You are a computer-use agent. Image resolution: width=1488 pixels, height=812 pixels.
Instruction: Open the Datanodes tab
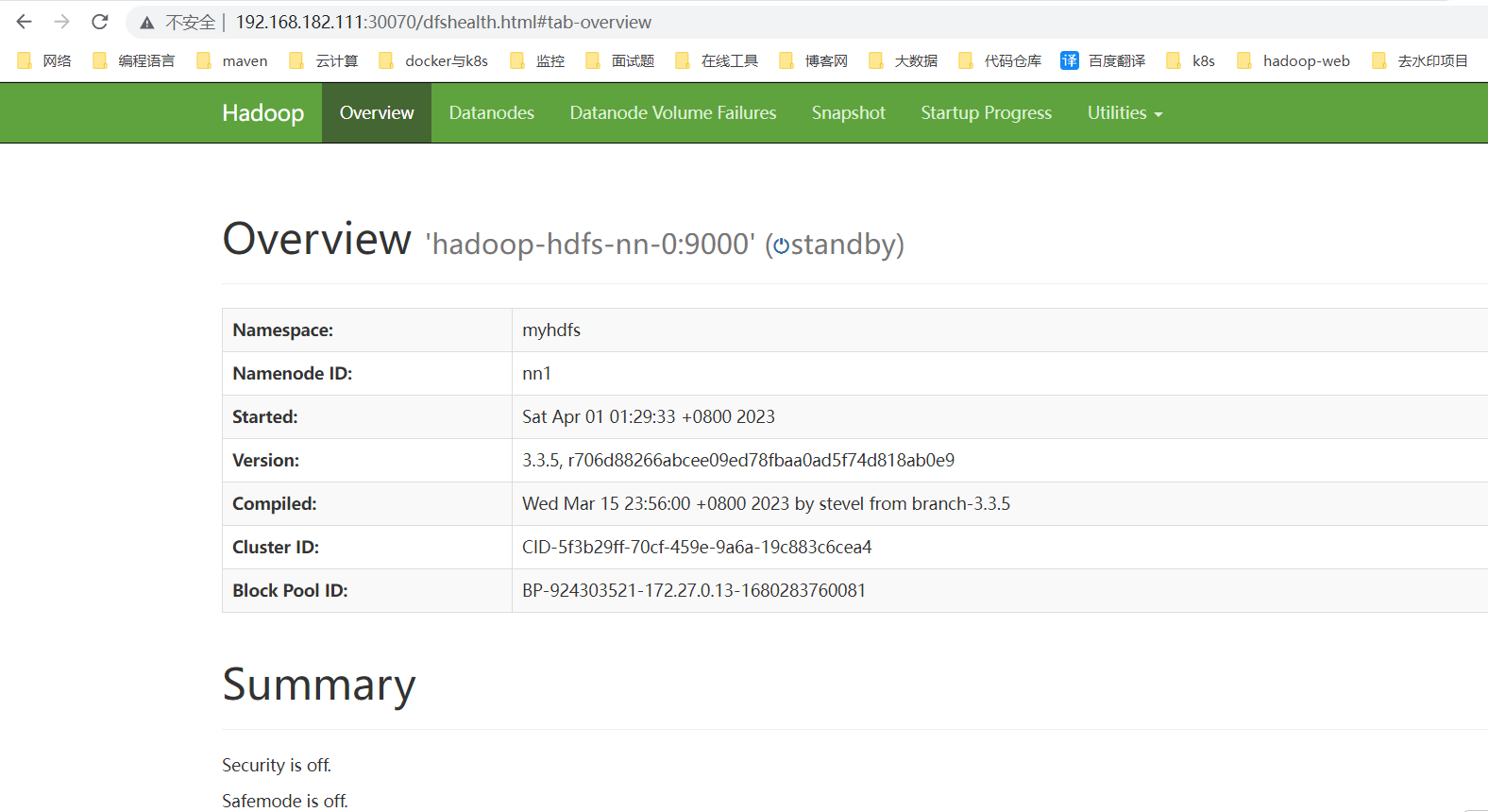[491, 112]
